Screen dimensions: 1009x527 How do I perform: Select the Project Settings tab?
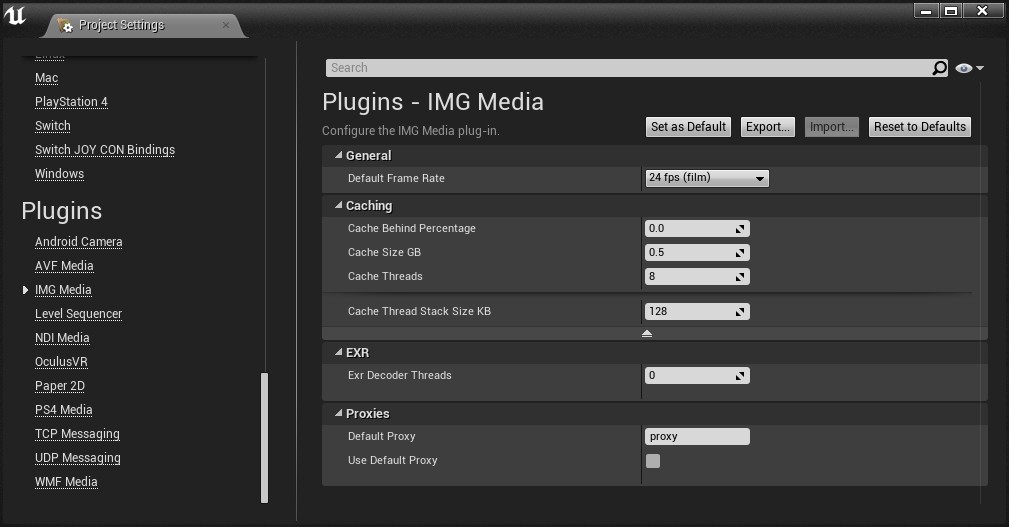[145, 25]
